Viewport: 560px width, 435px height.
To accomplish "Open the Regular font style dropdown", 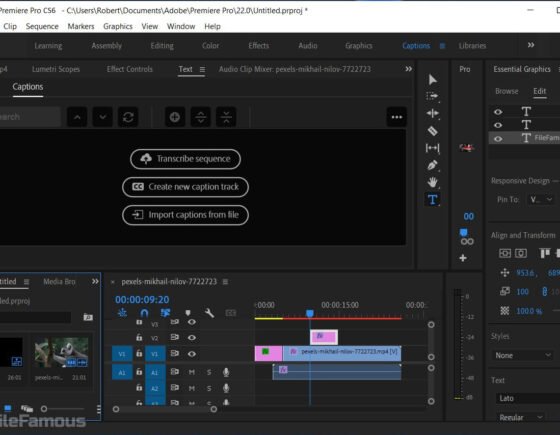I will click(520, 417).
